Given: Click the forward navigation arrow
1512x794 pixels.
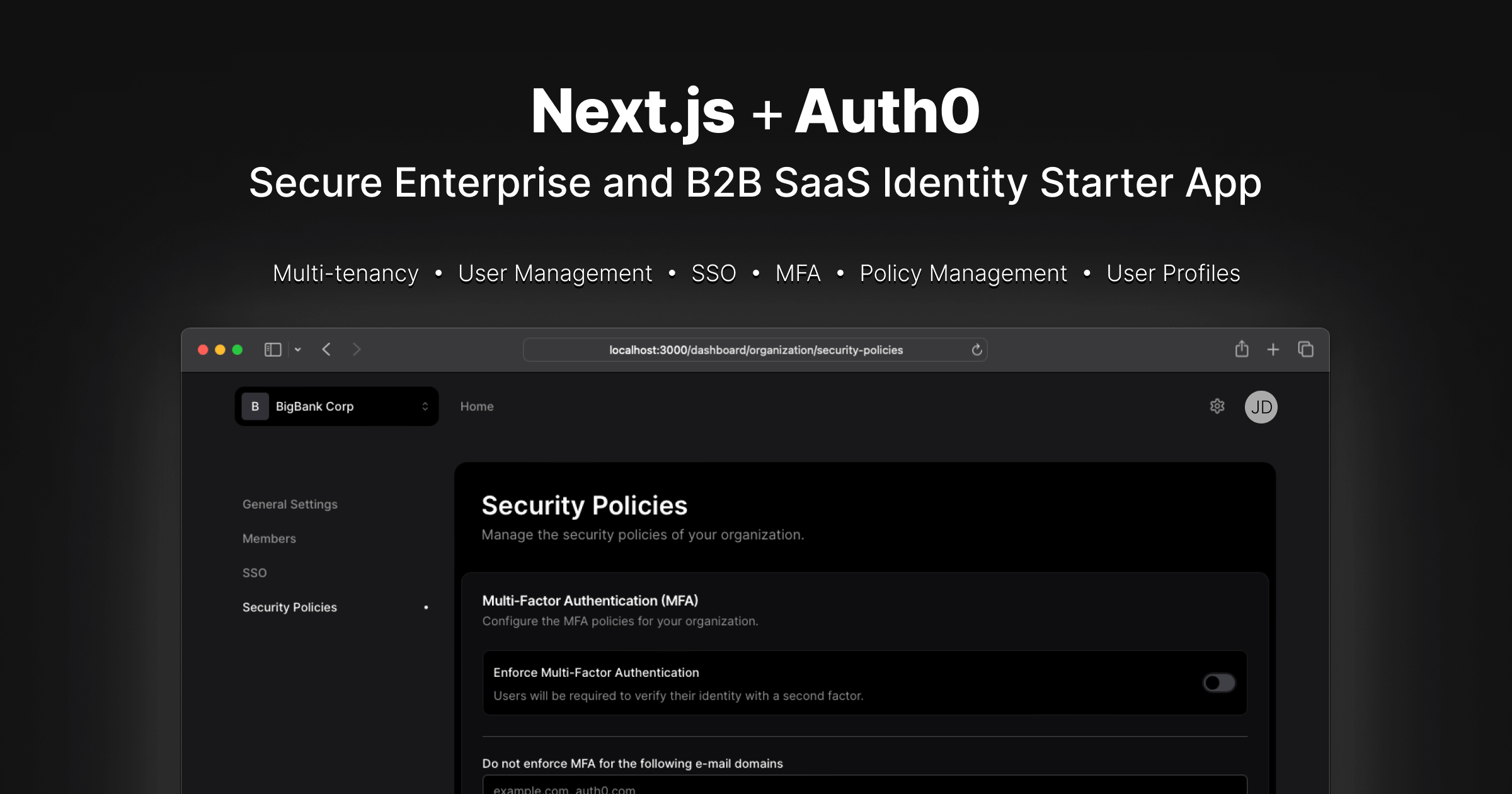Looking at the screenshot, I should point(357,349).
